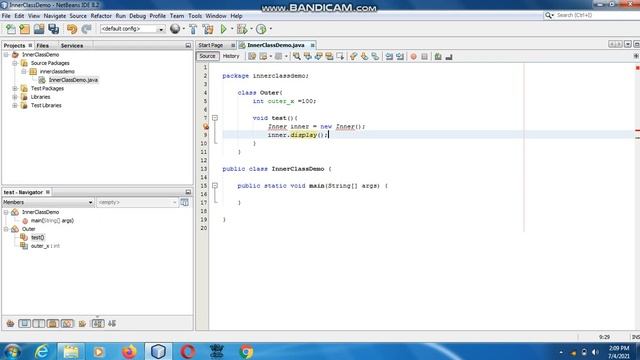
Task: Click the Redo arrow icon
Action: tap(86, 29)
